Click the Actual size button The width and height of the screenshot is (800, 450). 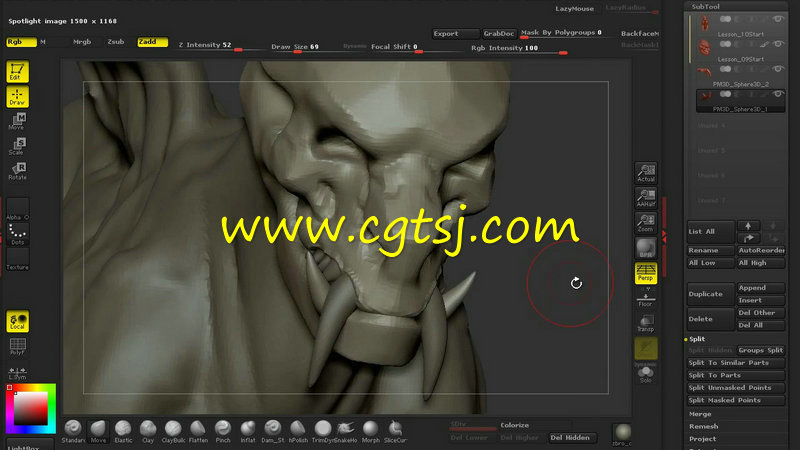pos(646,173)
